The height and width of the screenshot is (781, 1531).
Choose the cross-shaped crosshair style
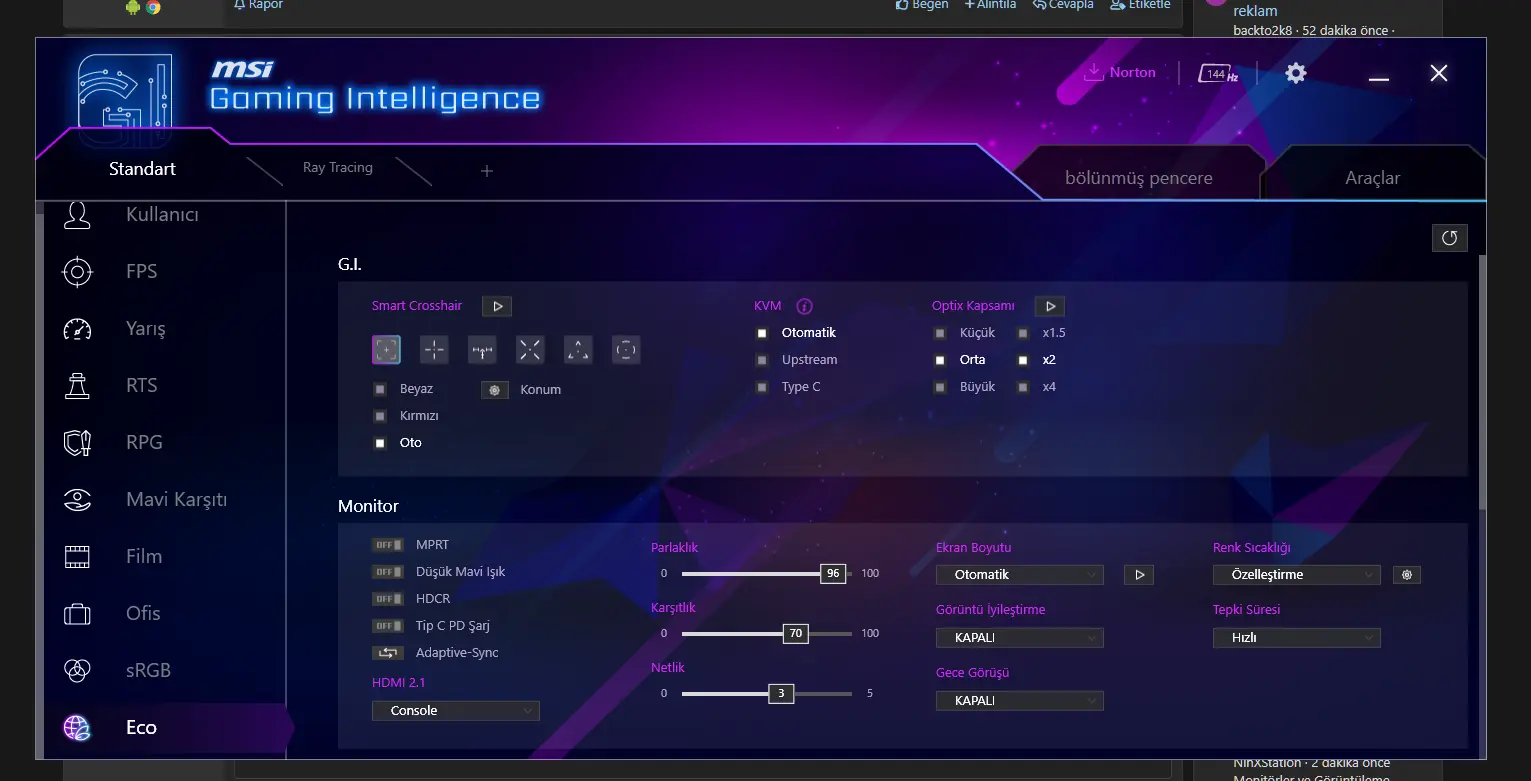[434, 349]
